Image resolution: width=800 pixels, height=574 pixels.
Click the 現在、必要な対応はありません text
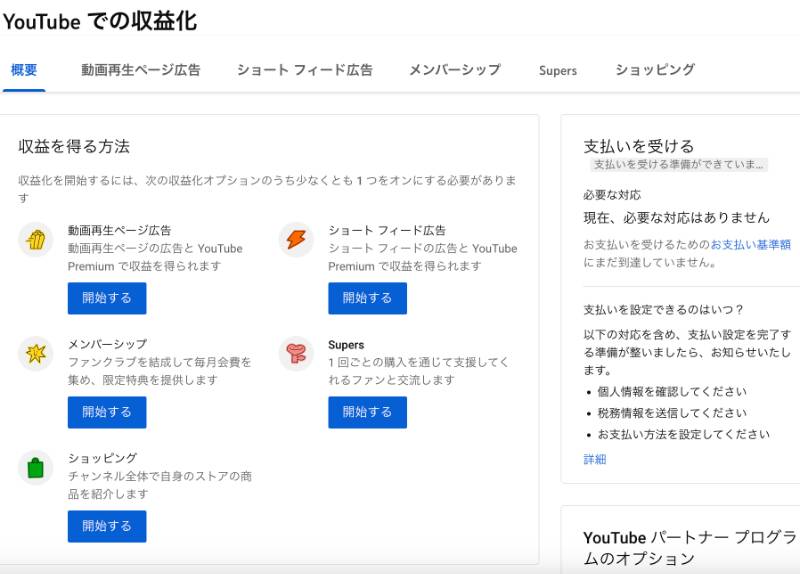677,218
